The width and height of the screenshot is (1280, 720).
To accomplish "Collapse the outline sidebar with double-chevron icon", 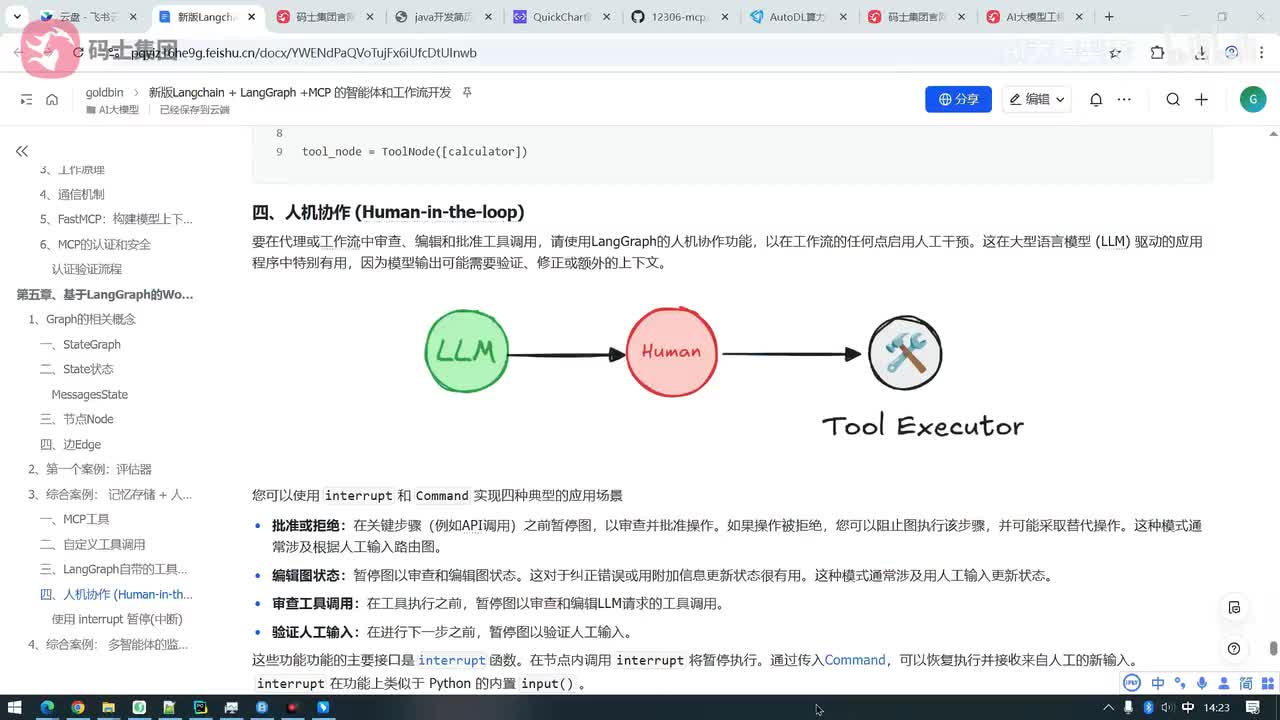I will pyautogui.click(x=22, y=151).
